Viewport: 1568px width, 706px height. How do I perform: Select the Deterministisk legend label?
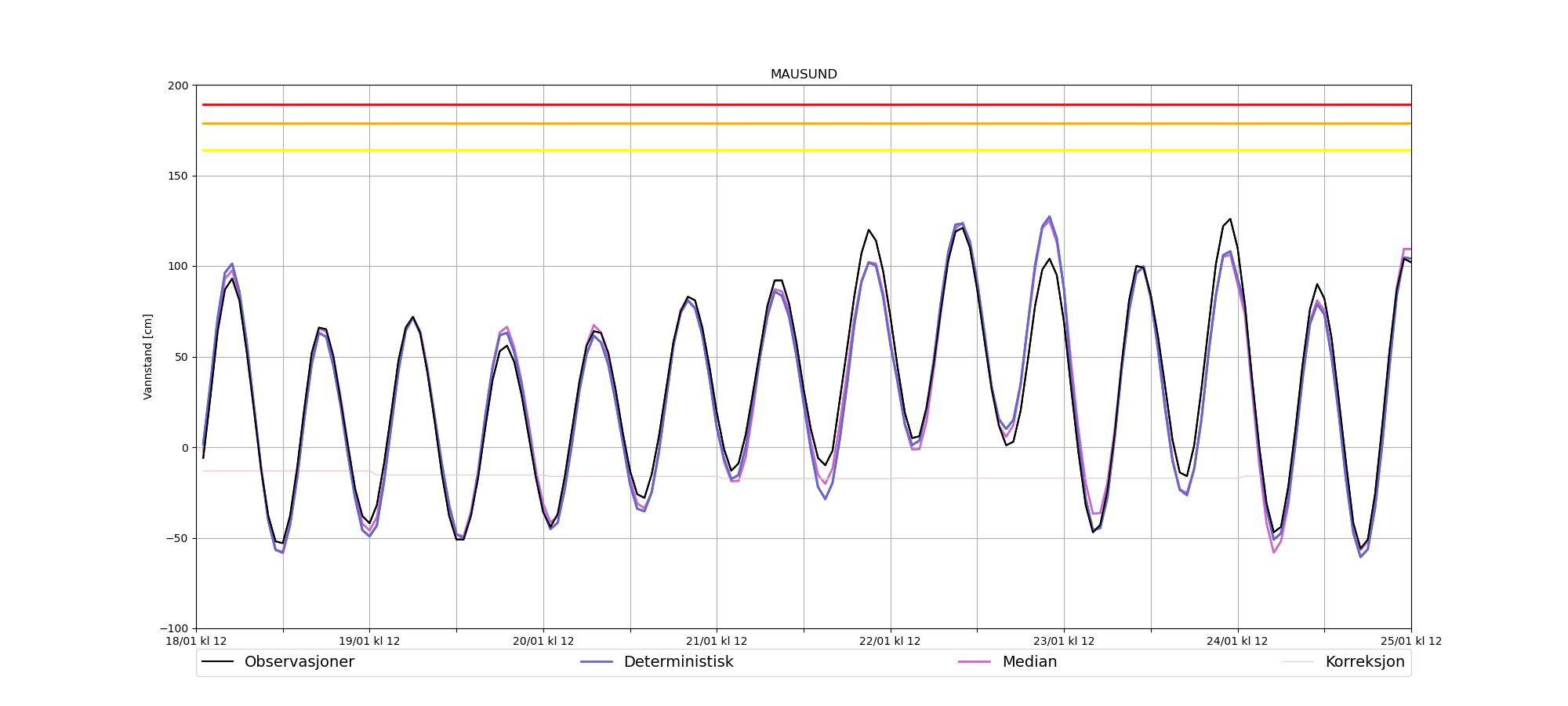pyautogui.click(x=678, y=662)
